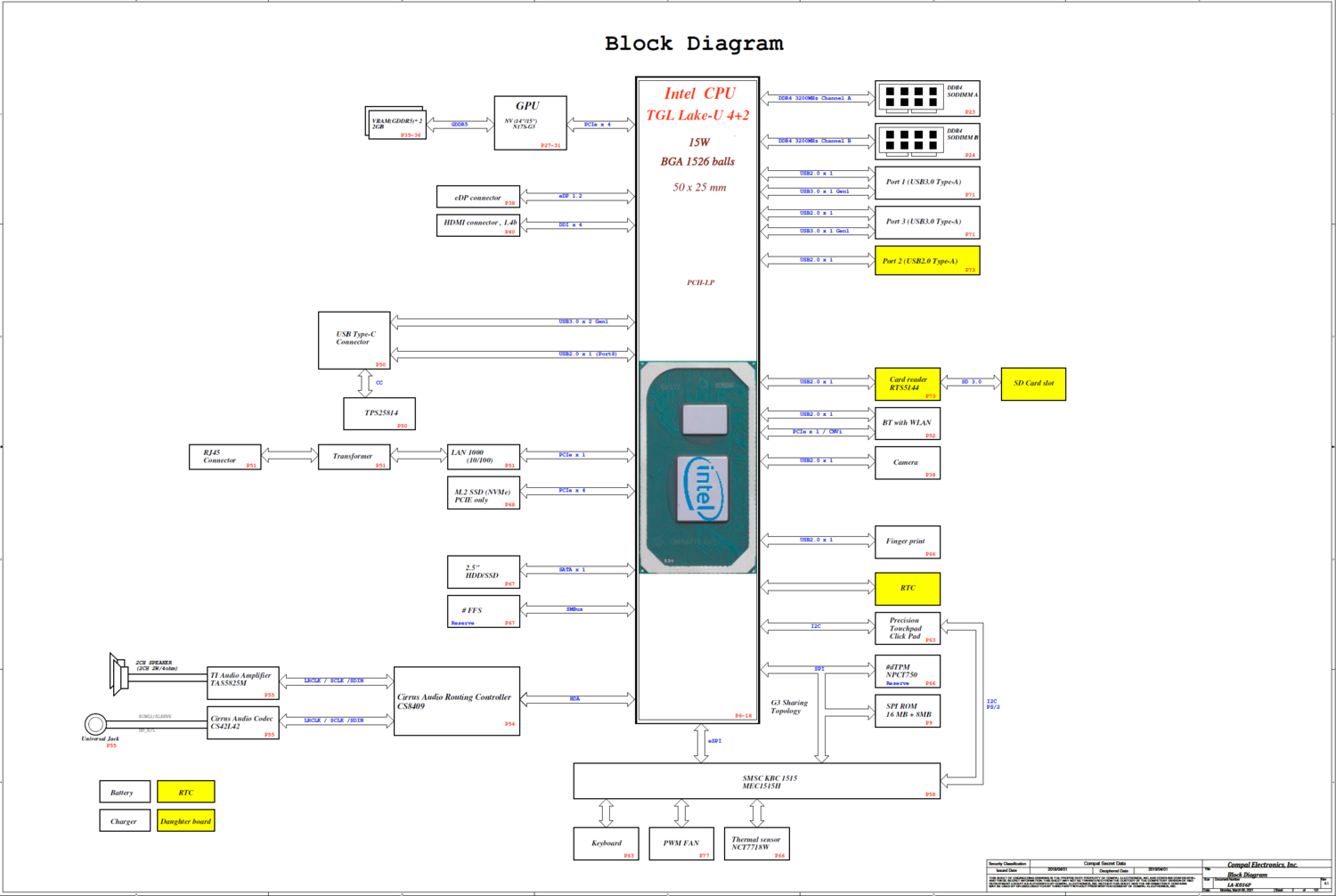
Task: Click the 2CH speaker symbol
Action: 118,674
